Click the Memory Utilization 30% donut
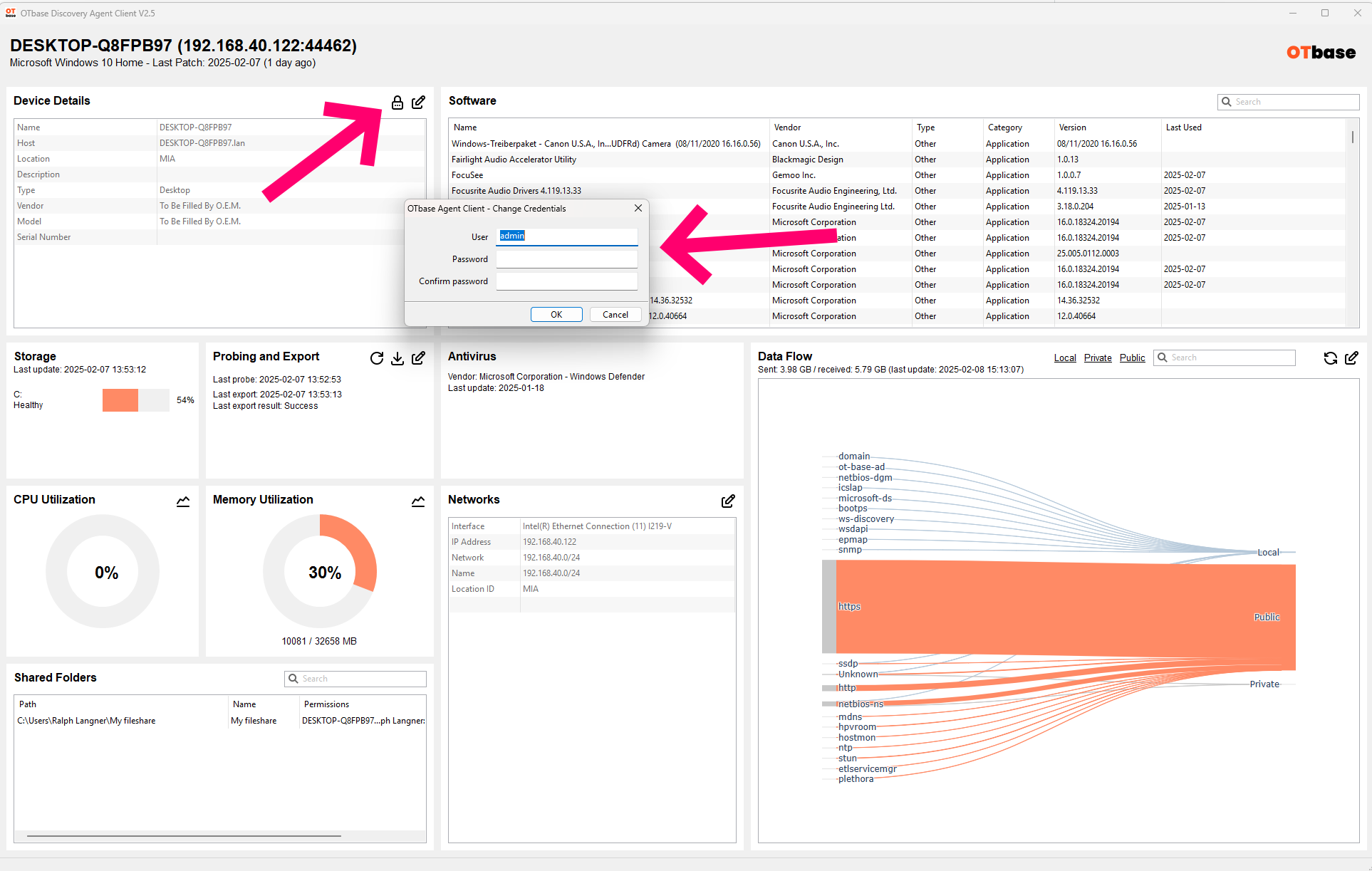 pyautogui.click(x=320, y=571)
